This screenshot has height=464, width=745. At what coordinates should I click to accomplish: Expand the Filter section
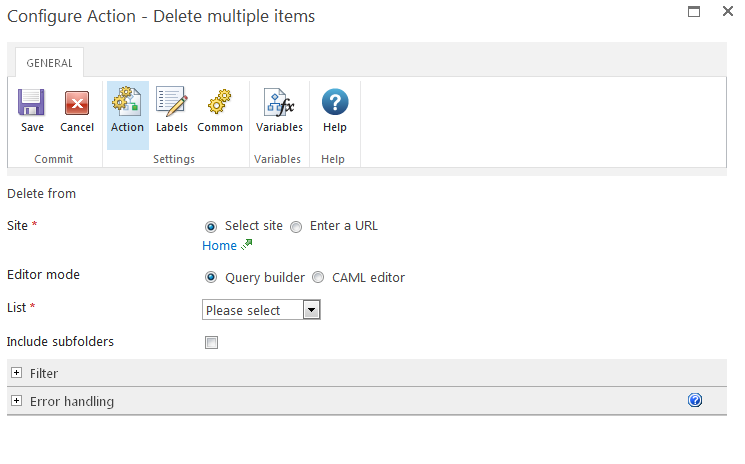[17, 373]
